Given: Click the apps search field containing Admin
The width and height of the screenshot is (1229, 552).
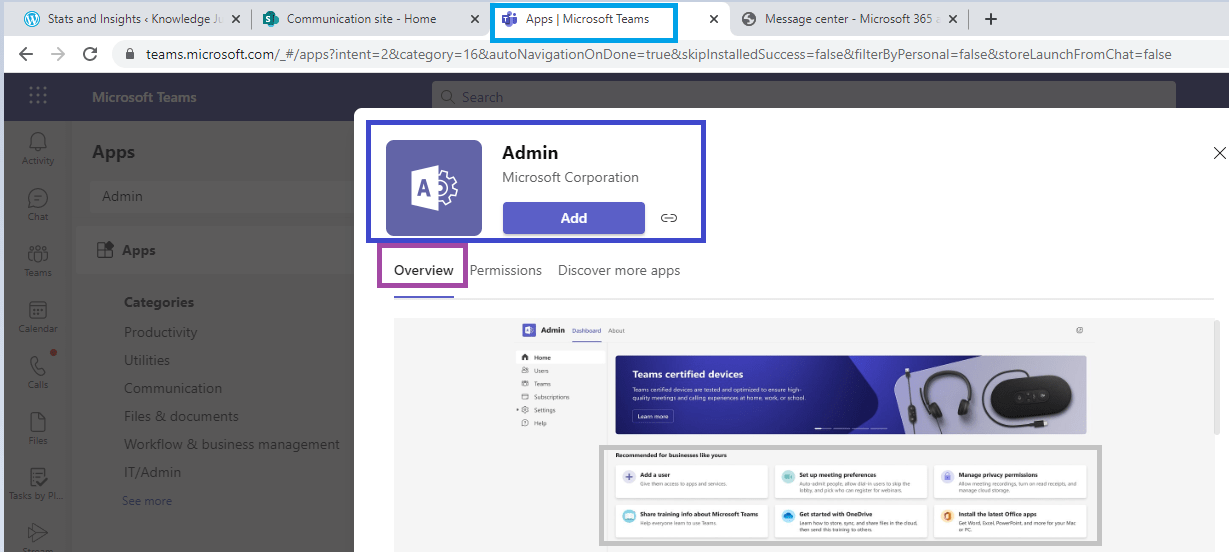Looking at the screenshot, I should point(220,197).
